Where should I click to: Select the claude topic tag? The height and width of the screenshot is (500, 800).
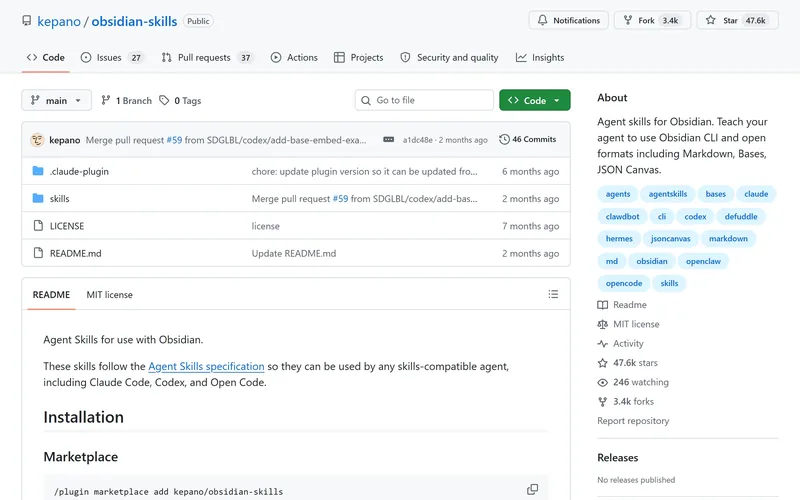(756, 194)
